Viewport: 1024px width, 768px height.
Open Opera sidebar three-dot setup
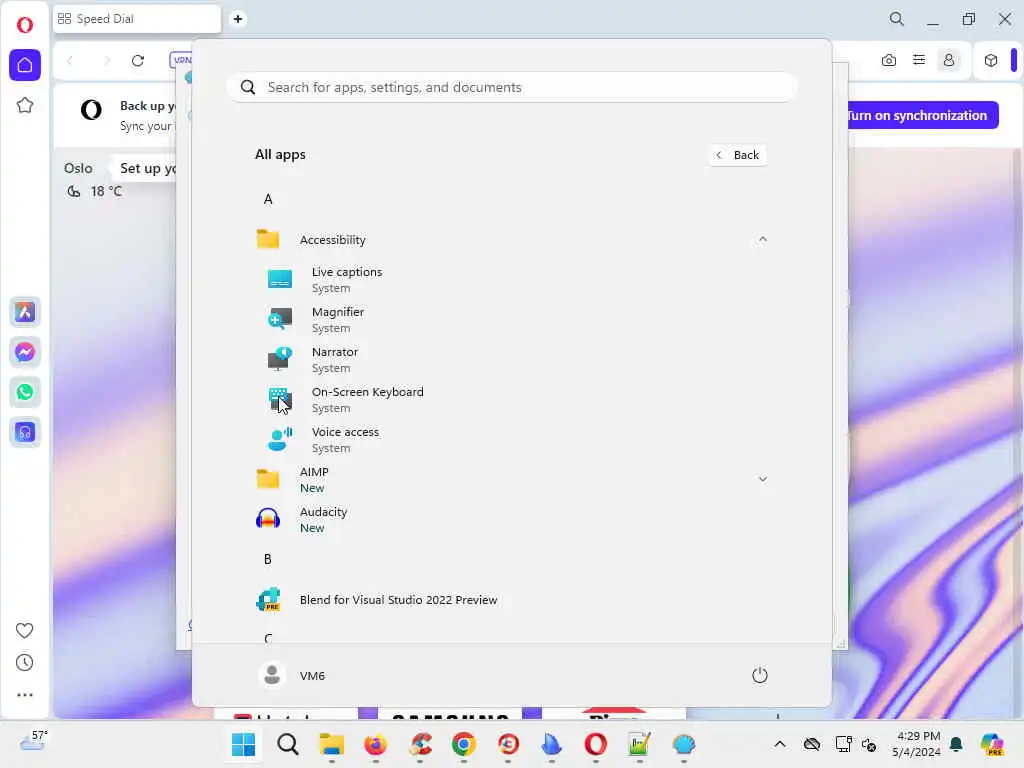pos(25,695)
